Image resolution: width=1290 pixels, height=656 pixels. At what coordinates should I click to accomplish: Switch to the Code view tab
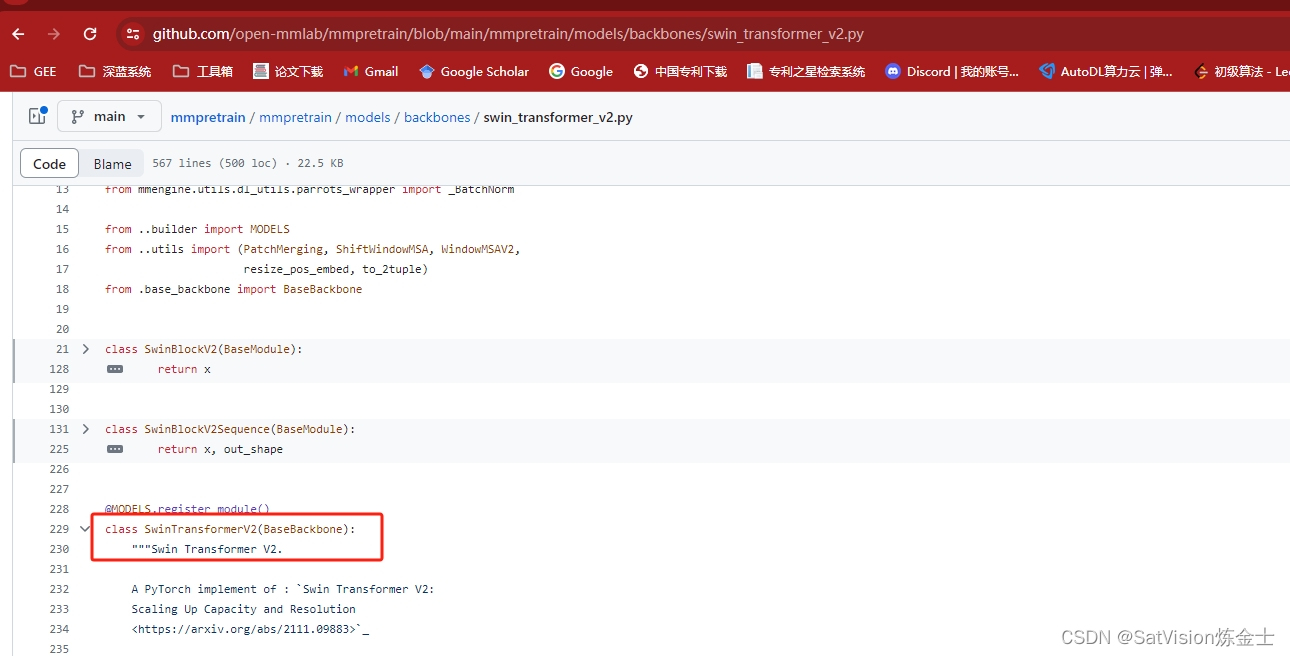click(50, 164)
